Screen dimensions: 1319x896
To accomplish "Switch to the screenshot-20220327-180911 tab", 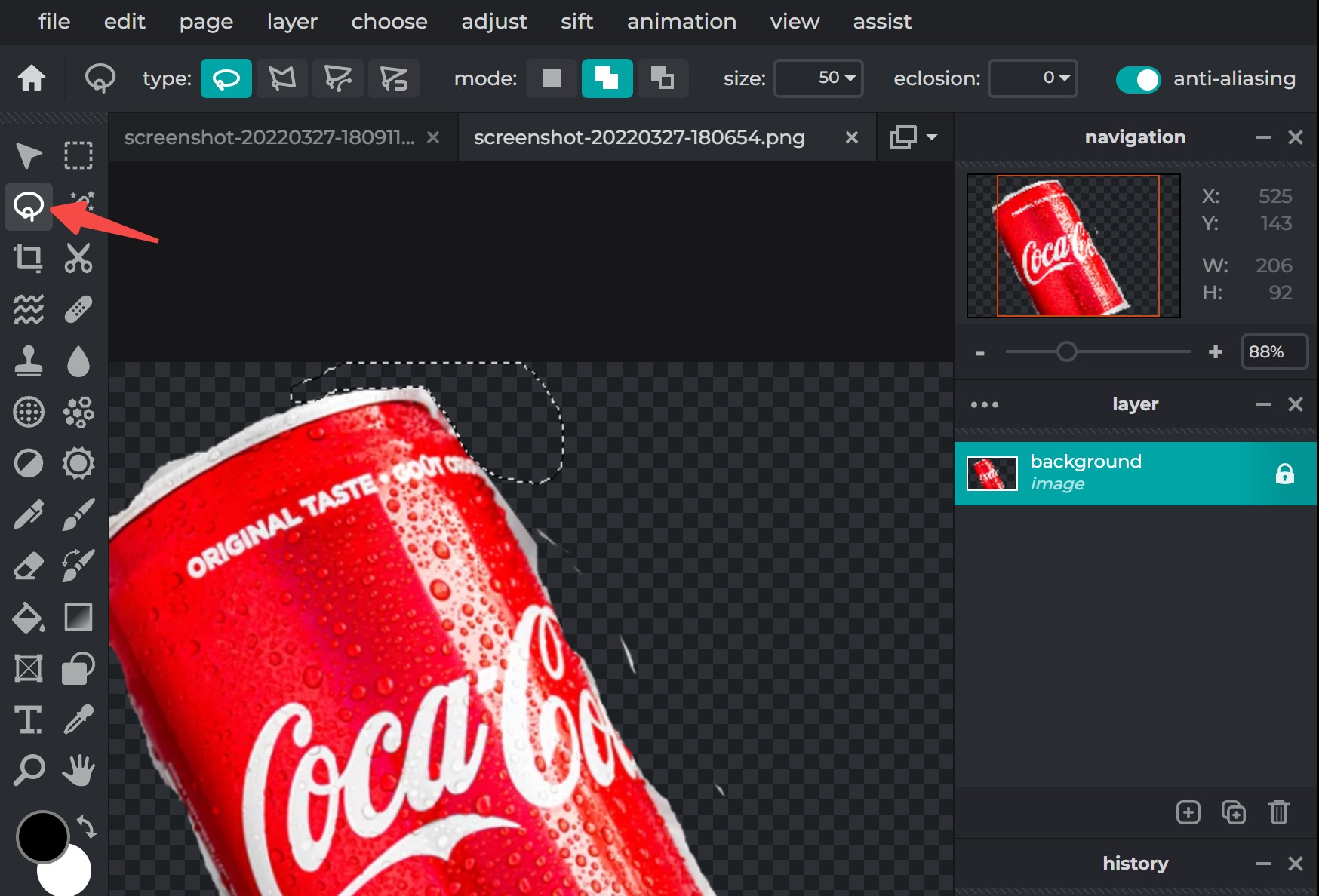I will (x=270, y=137).
